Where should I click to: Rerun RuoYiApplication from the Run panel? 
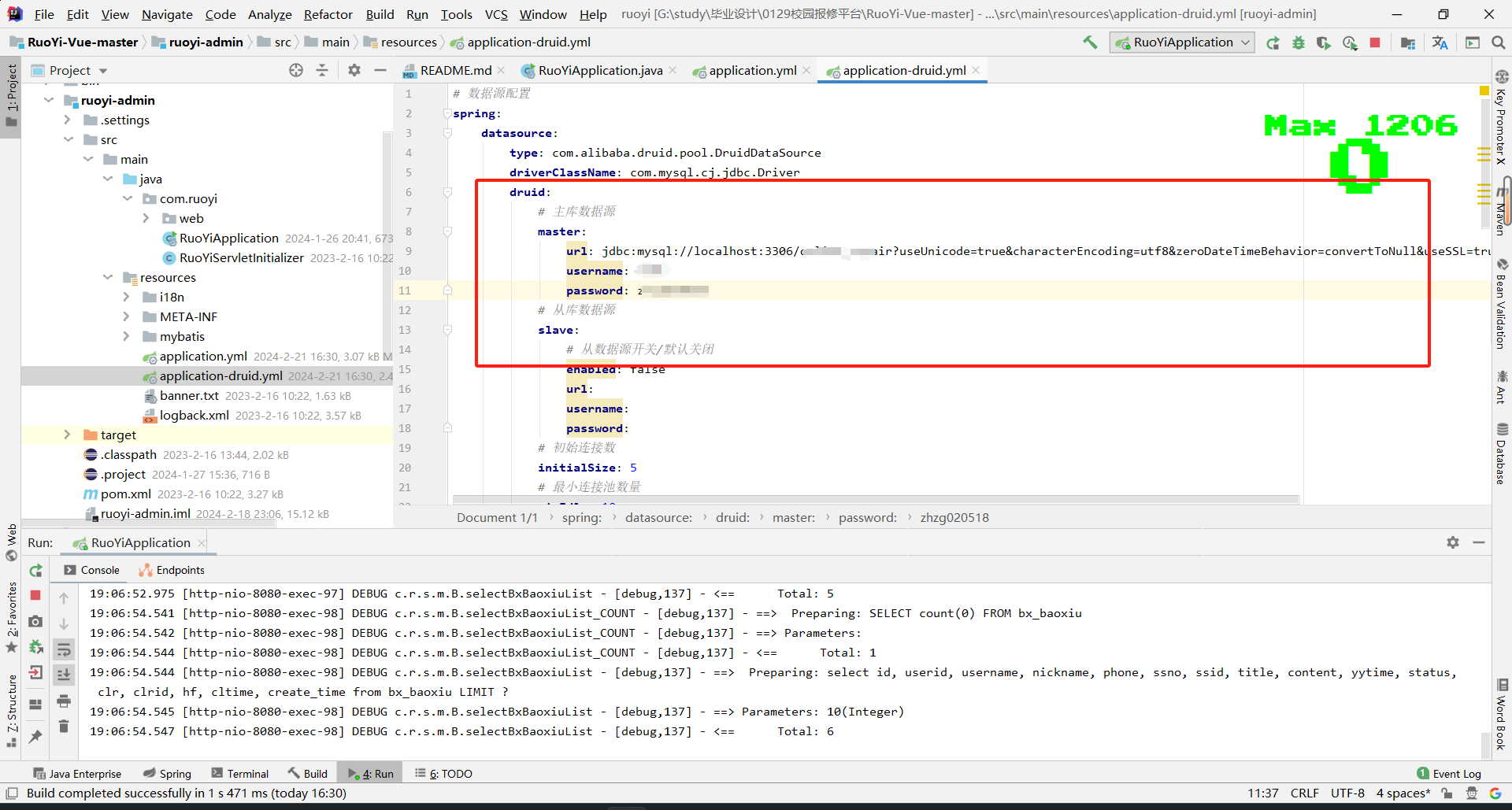click(35, 571)
